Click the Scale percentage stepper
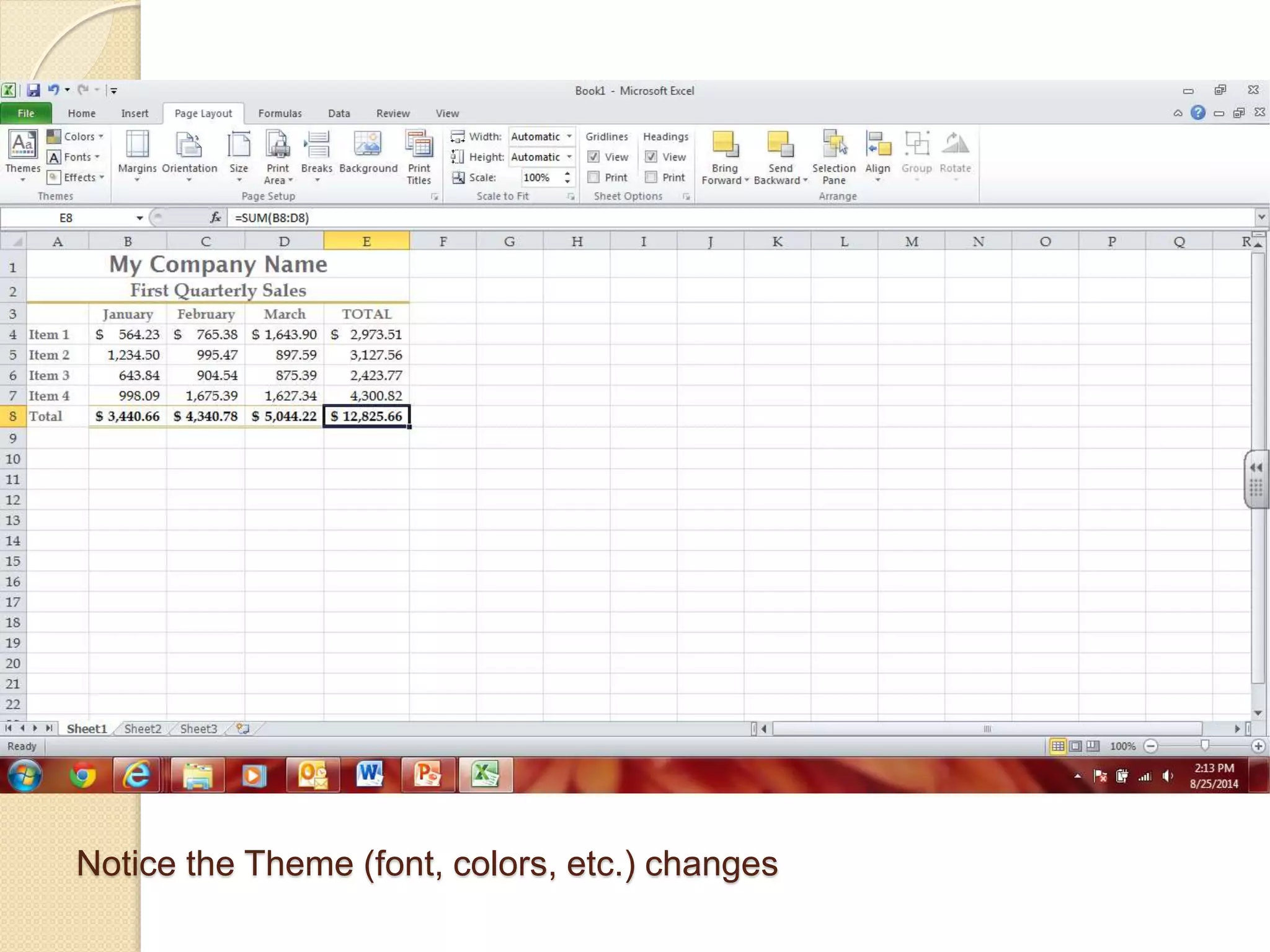Screen dimensions: 1270x952 567,177
